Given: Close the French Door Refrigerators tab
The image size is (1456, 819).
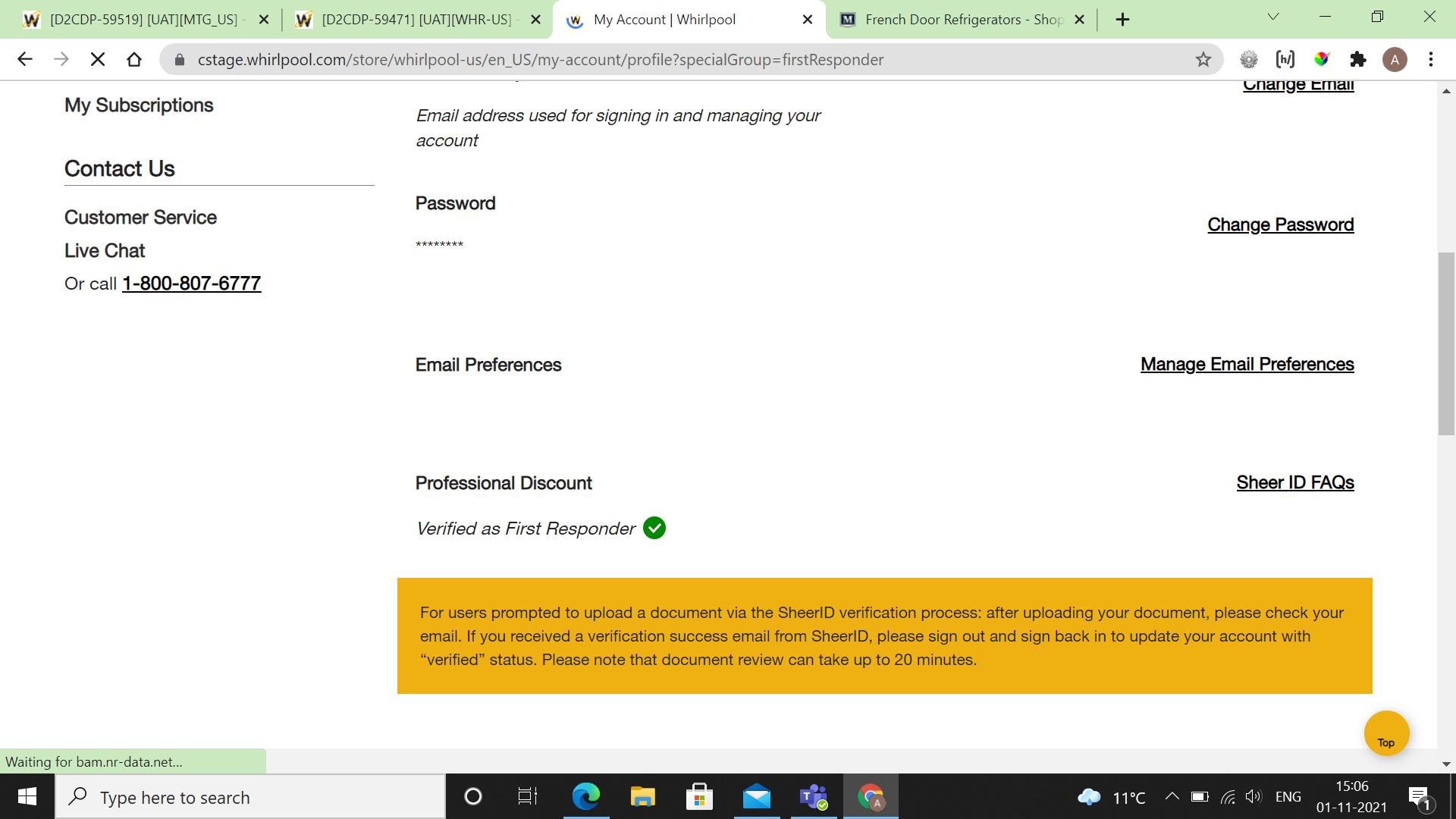Looking at the screenshot, I should pos(1080,20).
